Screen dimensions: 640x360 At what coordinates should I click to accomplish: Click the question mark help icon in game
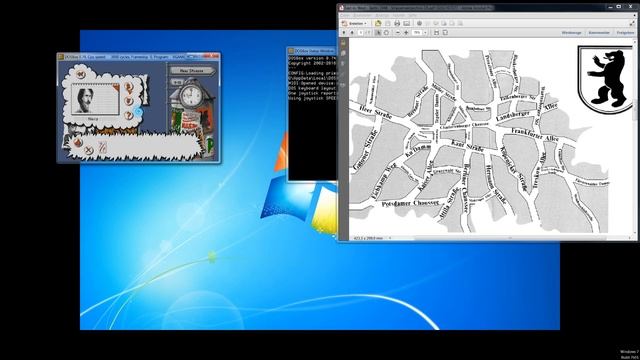pyautogui.click(x=129, y=115)
